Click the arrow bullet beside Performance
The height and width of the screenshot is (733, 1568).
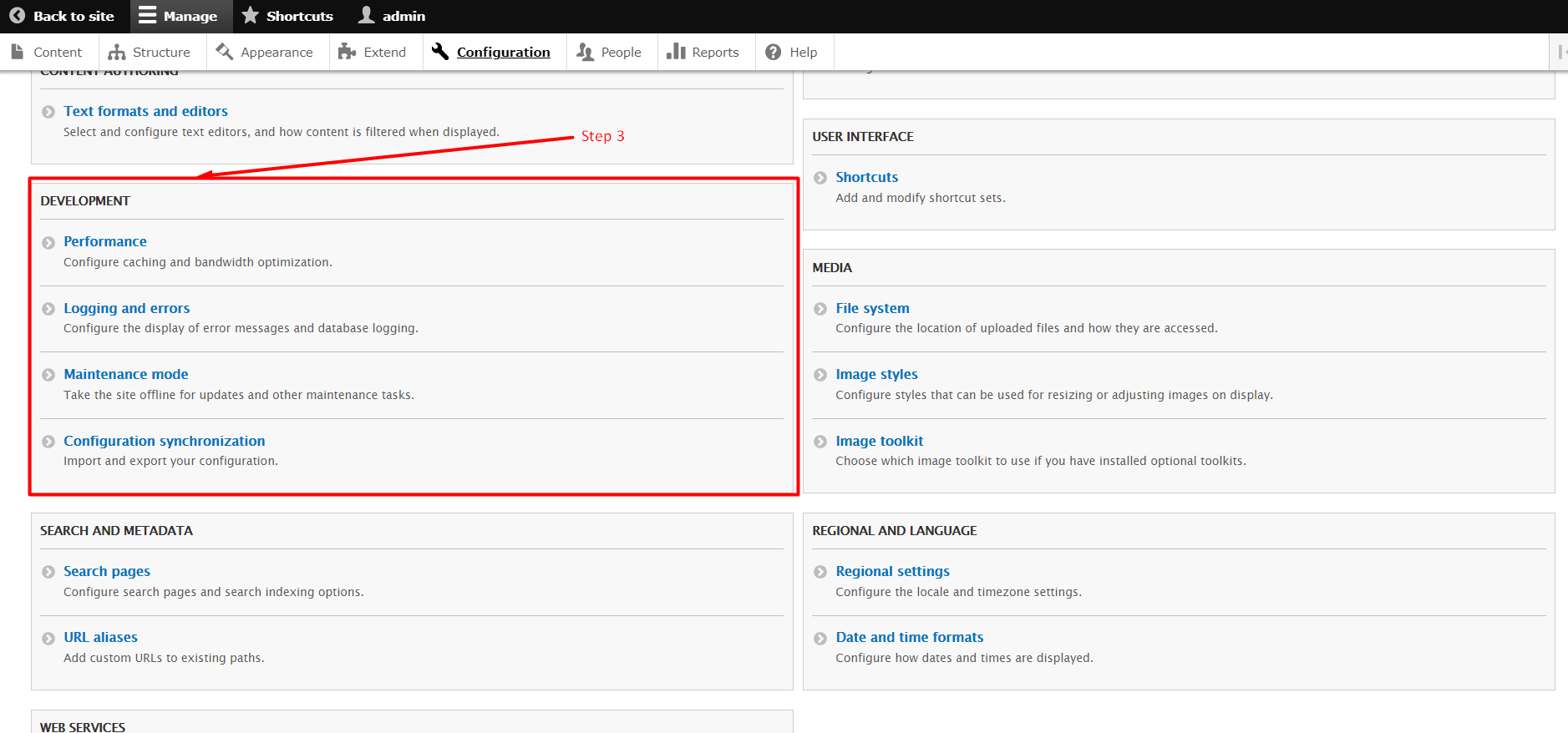point(48,242)
